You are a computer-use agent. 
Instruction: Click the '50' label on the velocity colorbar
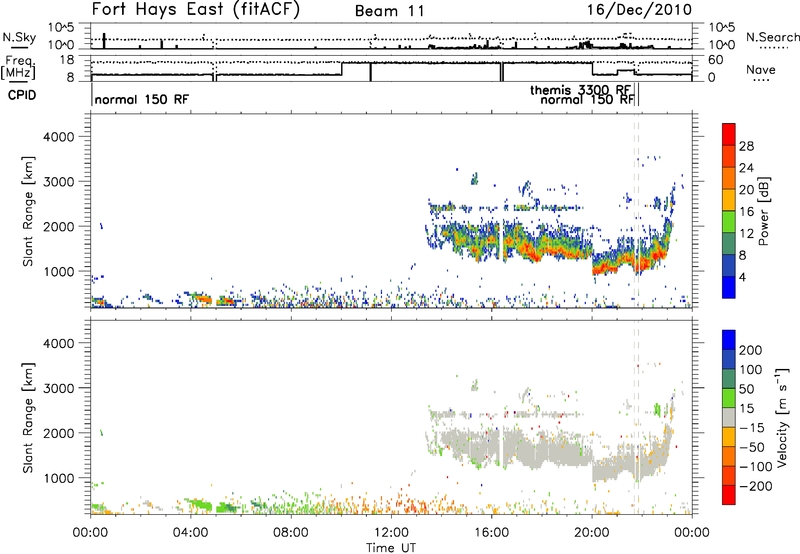[x=746, y=389]
